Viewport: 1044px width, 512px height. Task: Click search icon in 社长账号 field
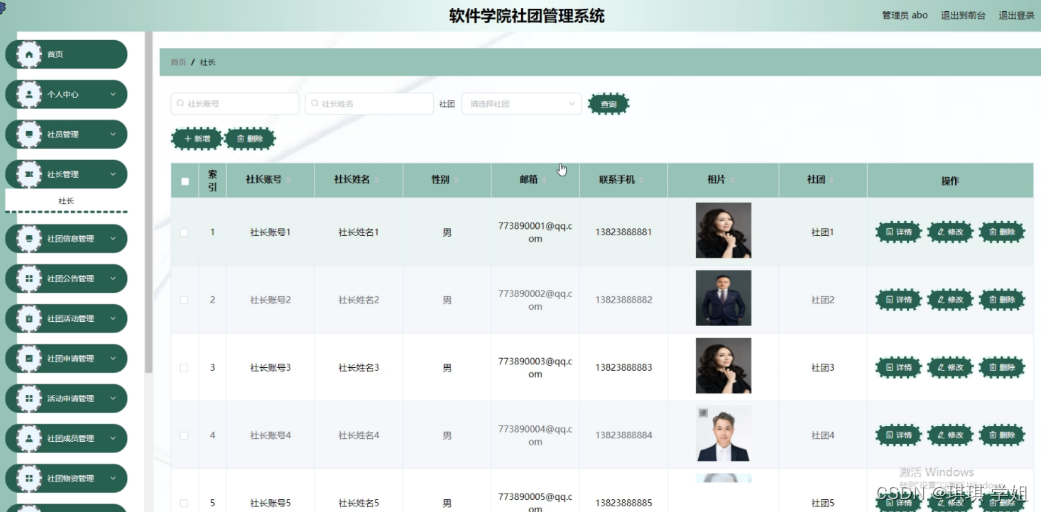[x=180, y=104]
